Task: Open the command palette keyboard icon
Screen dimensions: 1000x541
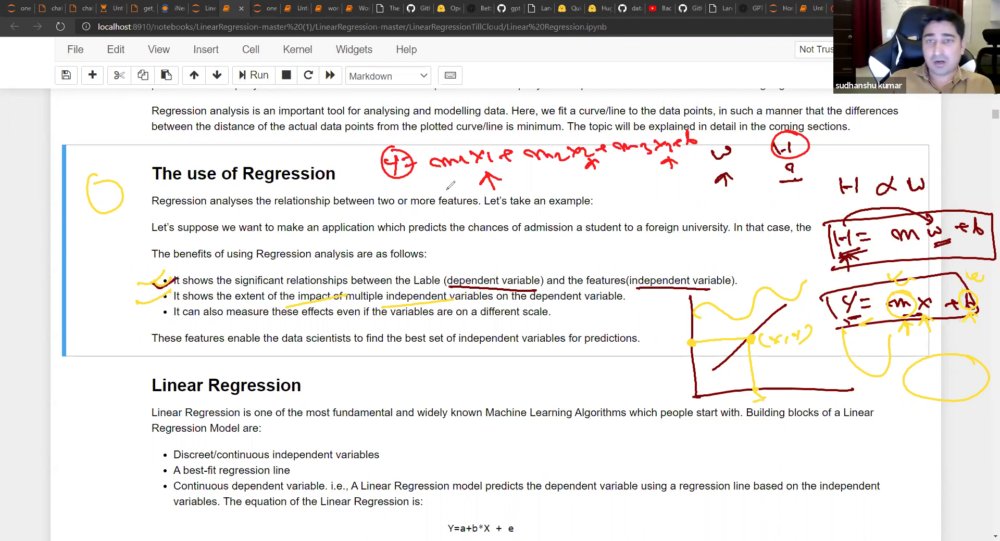Action: pyautogui.click(x=450, y=75)
